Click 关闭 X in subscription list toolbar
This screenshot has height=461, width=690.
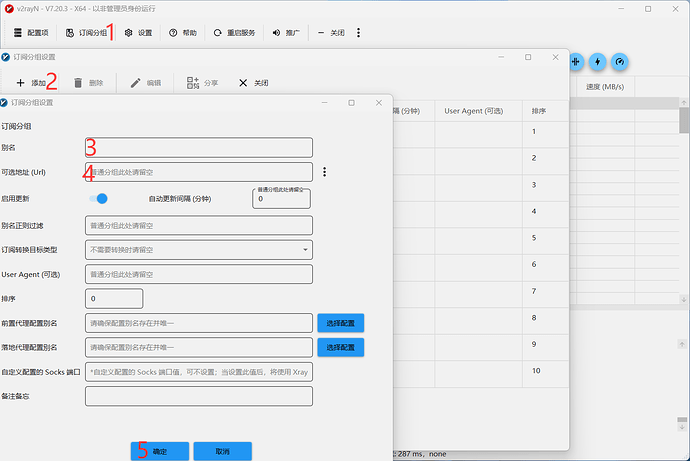pyautogui.click(x=253, y=83)
